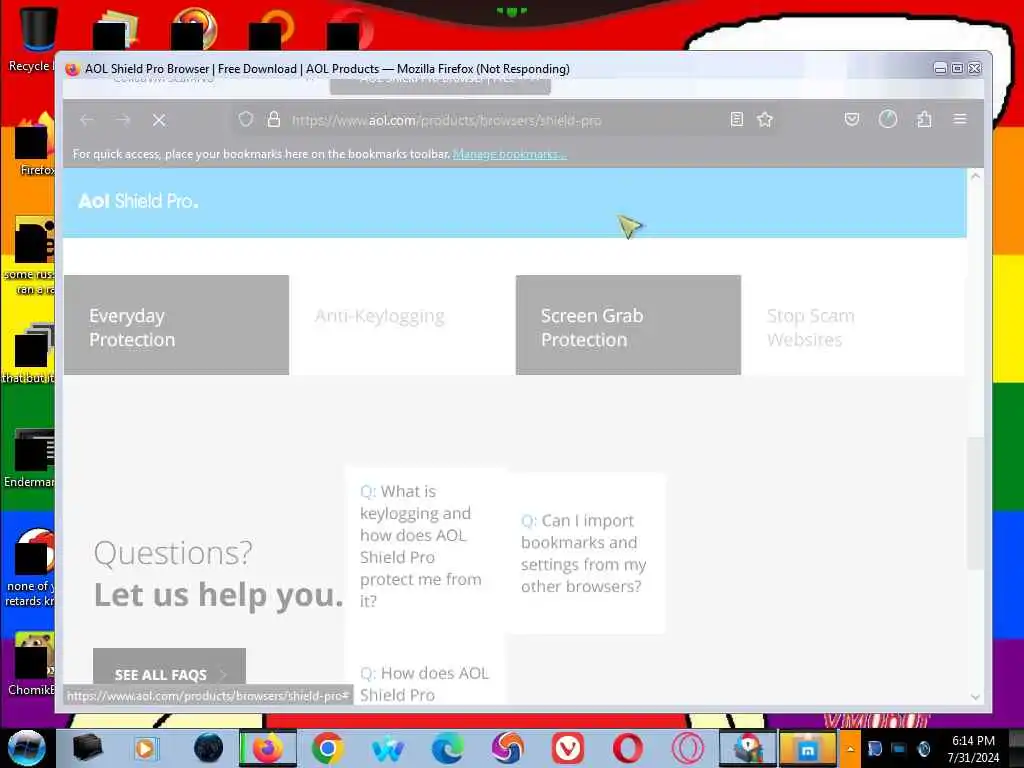Open the media player taskbar icon

tap(146, 748)
